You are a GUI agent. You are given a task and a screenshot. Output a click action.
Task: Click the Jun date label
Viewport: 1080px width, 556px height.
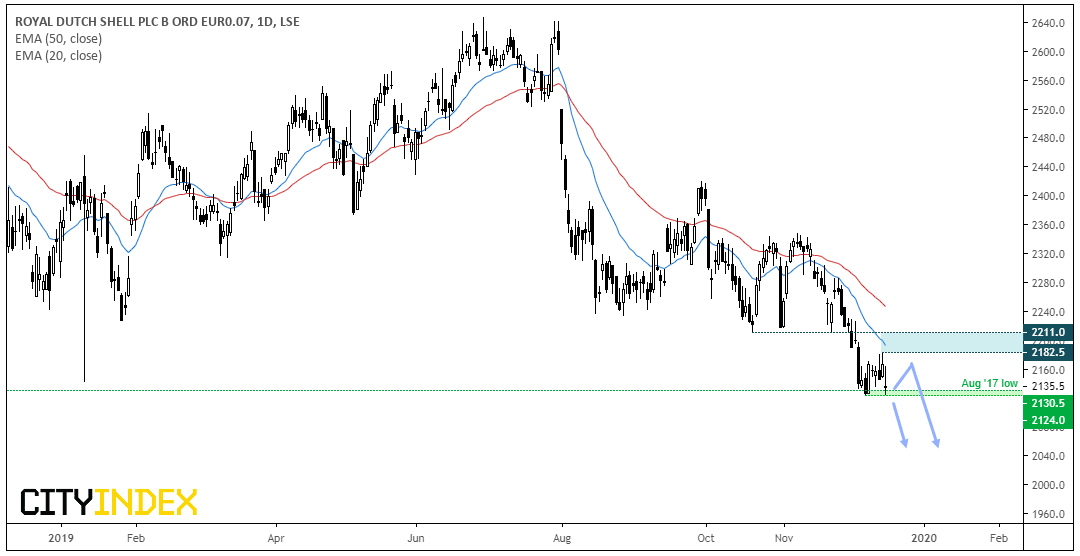point(416,537)
